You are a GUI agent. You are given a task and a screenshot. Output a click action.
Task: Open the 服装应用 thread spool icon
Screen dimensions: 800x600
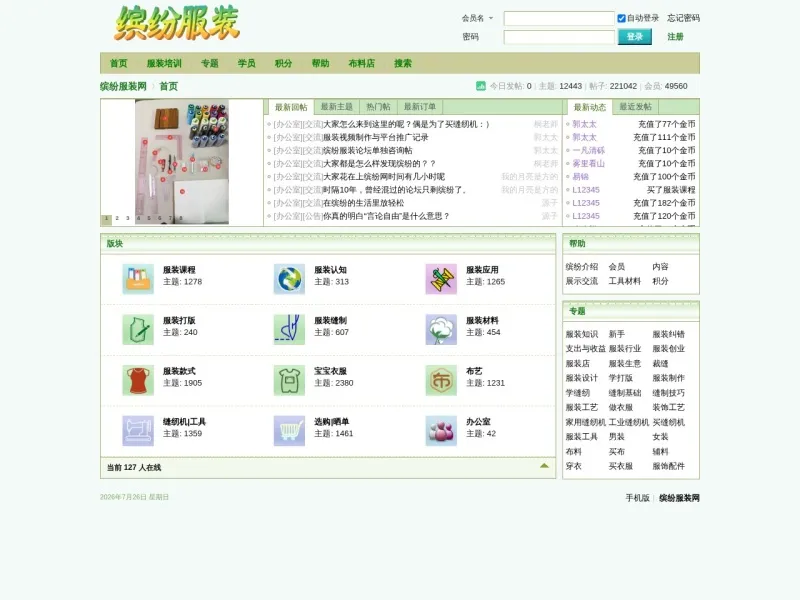click(441, 279)
